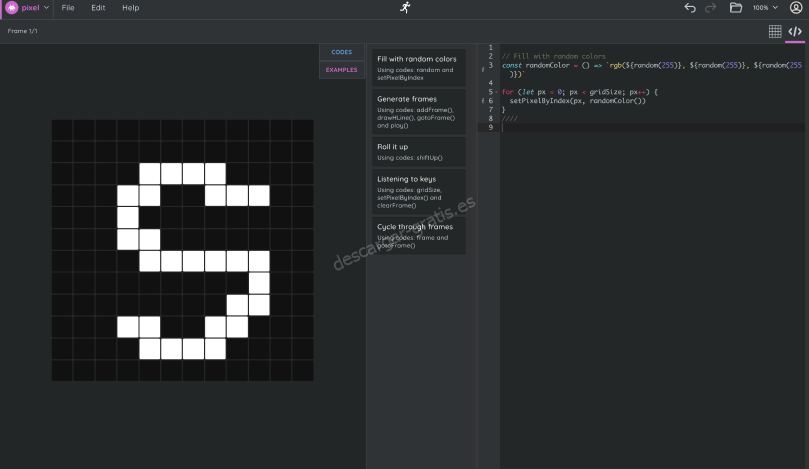Viewport: 809px width, 469px height.
Task: Load the 'Generate frames' example
Action: coord(417,112)
